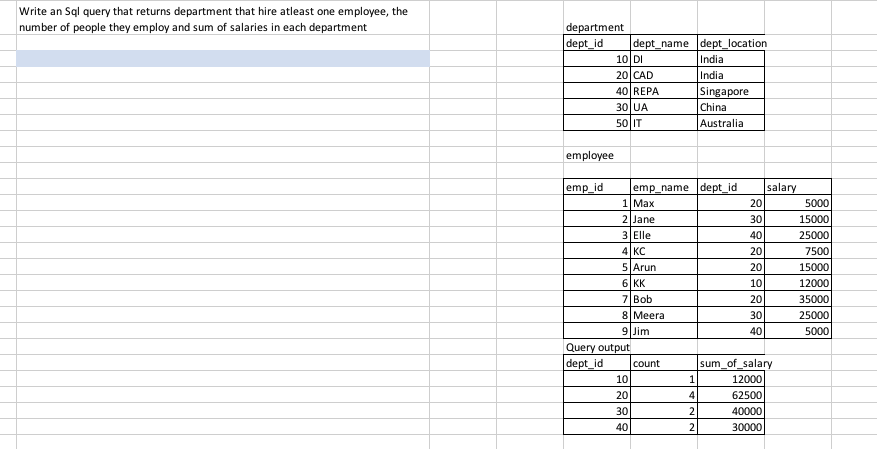This screenshot has width=877, height=449.
Task: Click the emp_id column header
Action: pyautogui.click(x=597, y=187)
